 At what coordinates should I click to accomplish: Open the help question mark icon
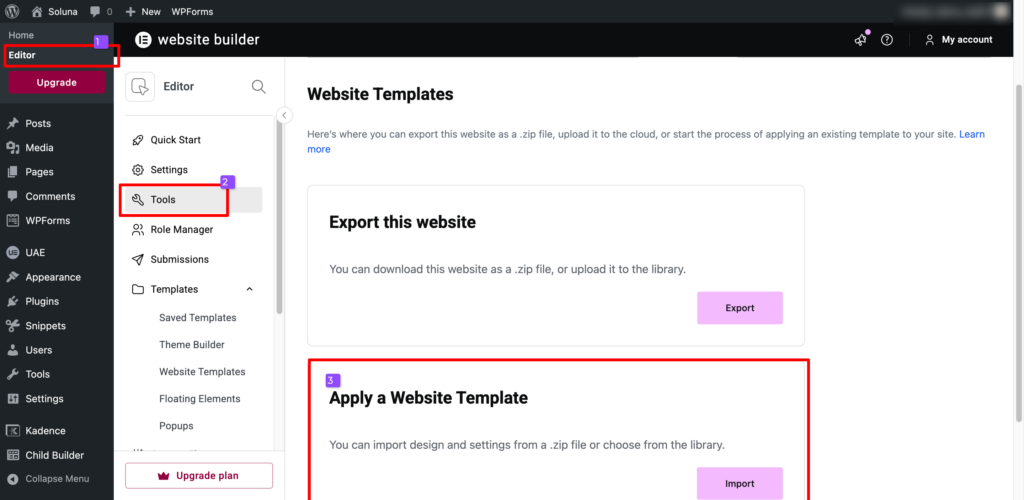(886, 40)
